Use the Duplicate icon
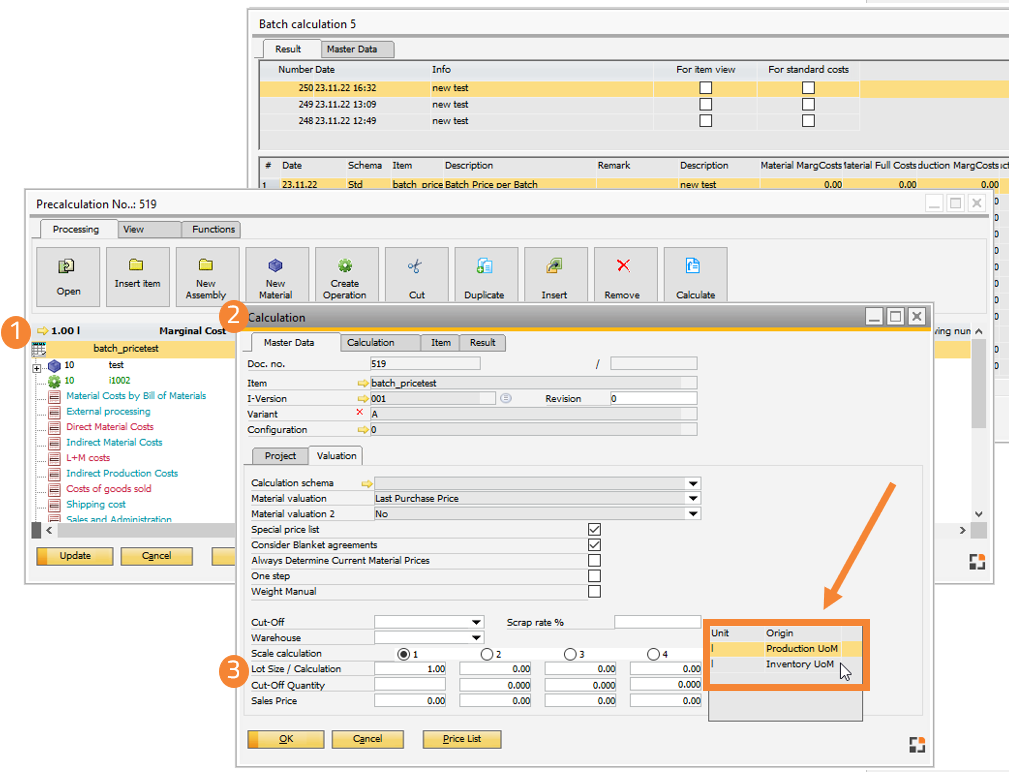Viewport: 1009px width, 772px height. (486, 274)
